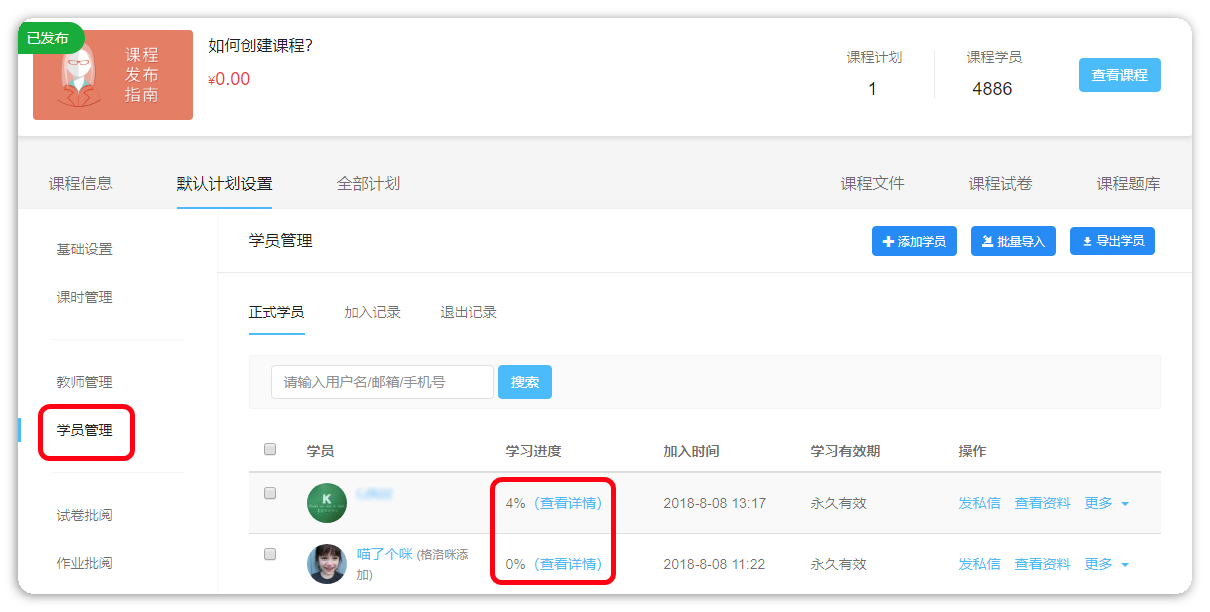Click the 导出学员 export button

[1112, 241]
